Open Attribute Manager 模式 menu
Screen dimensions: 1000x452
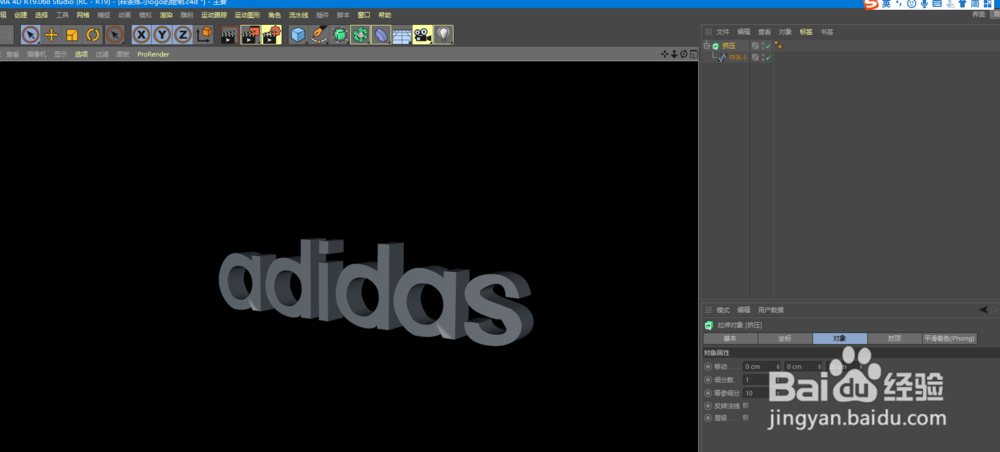click(723, 310)
